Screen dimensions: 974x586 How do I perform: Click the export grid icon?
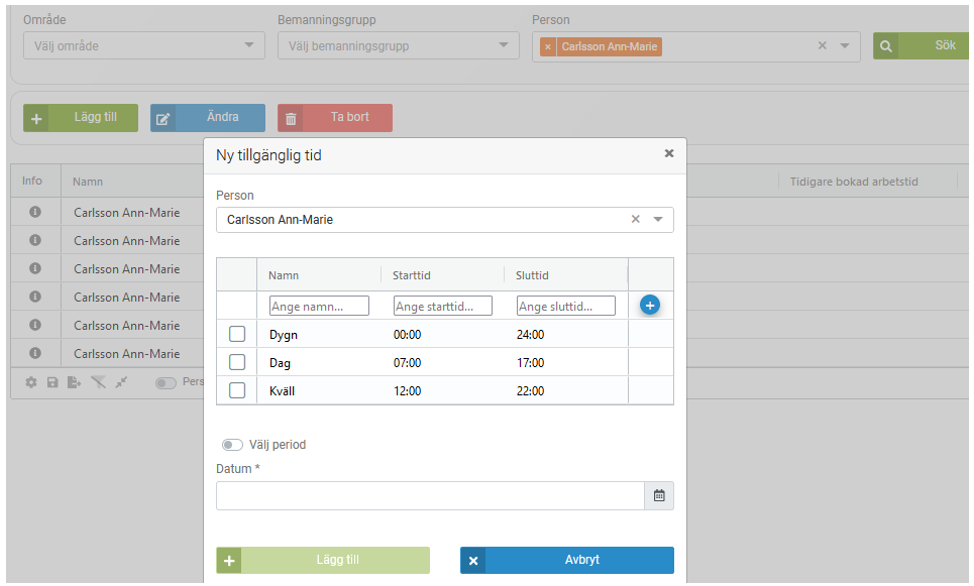[75, 383]
